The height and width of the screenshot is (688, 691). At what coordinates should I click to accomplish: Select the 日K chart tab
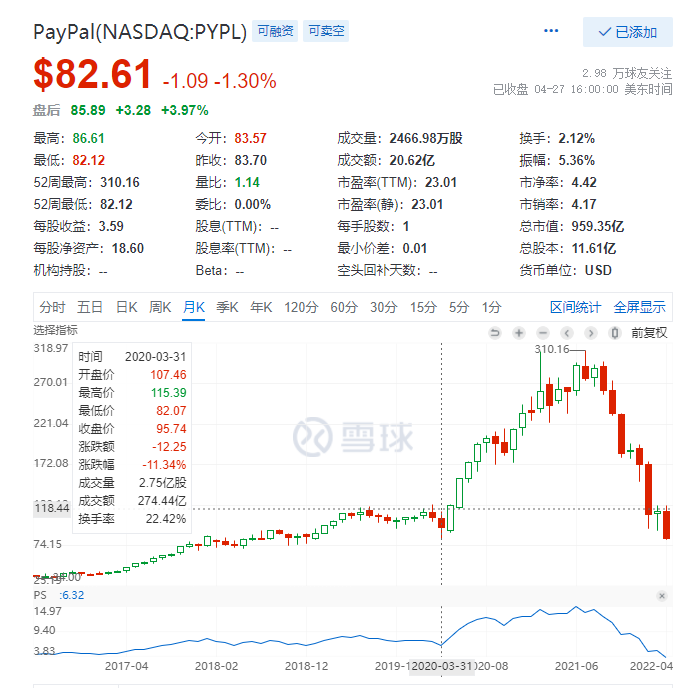pyautogui.click(x=126, y=307)
